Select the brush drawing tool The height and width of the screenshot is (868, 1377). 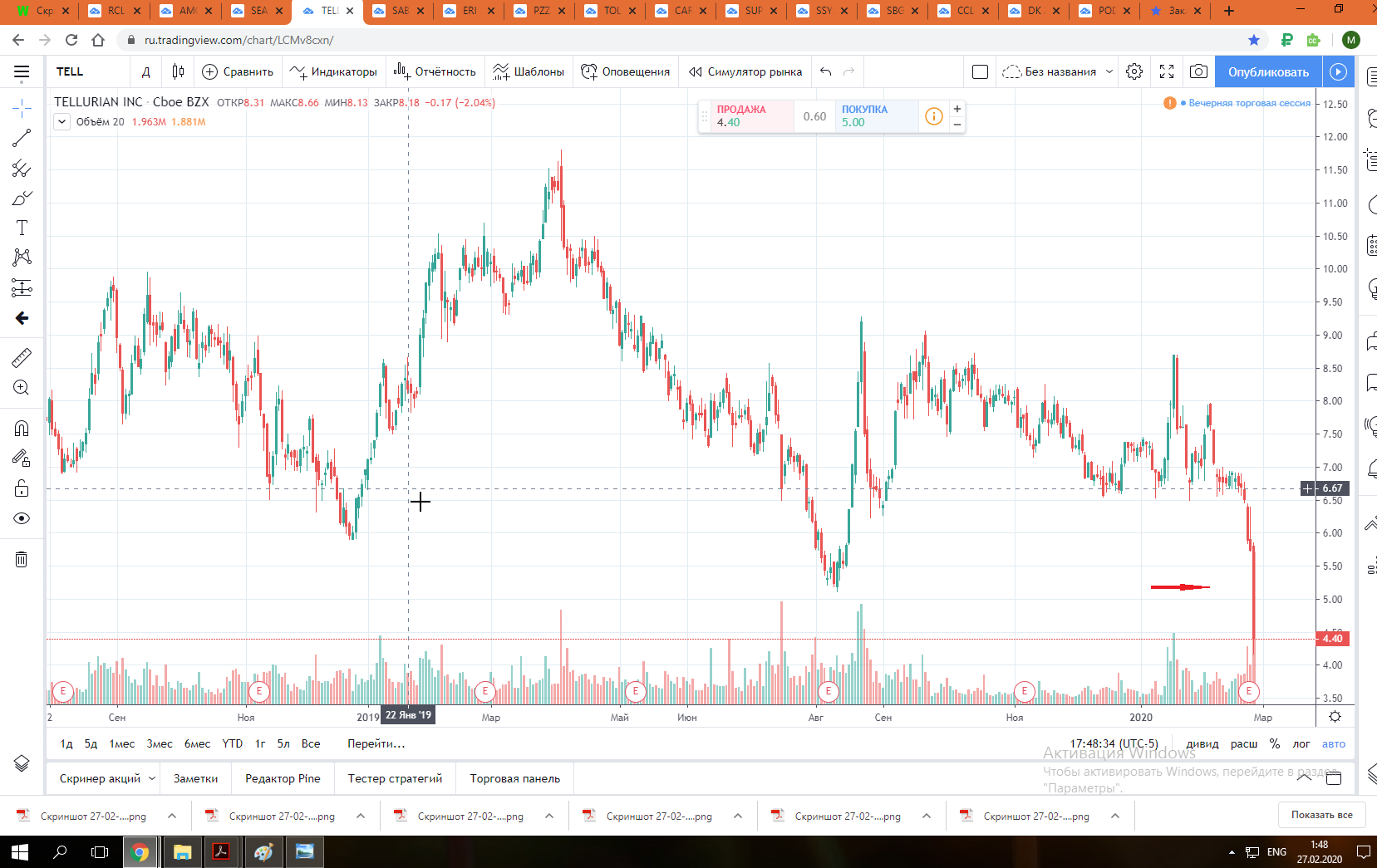pos(22,199)
